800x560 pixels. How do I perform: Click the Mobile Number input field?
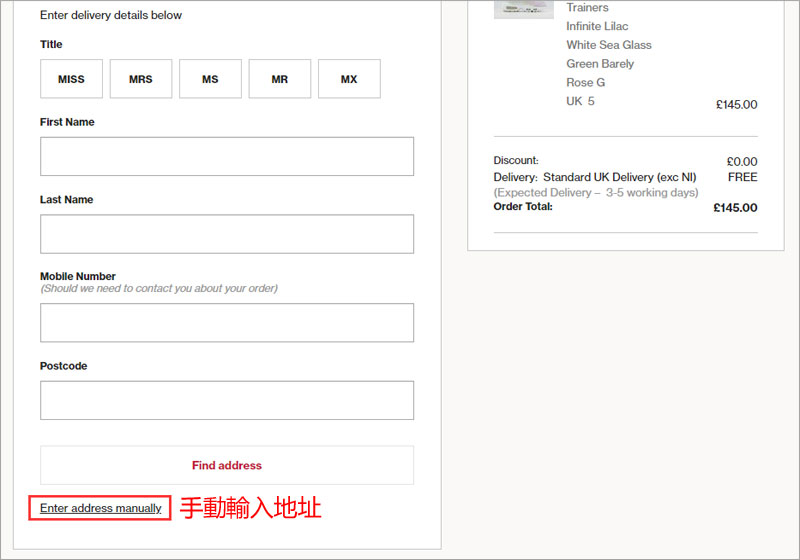(x=227, y=323)
